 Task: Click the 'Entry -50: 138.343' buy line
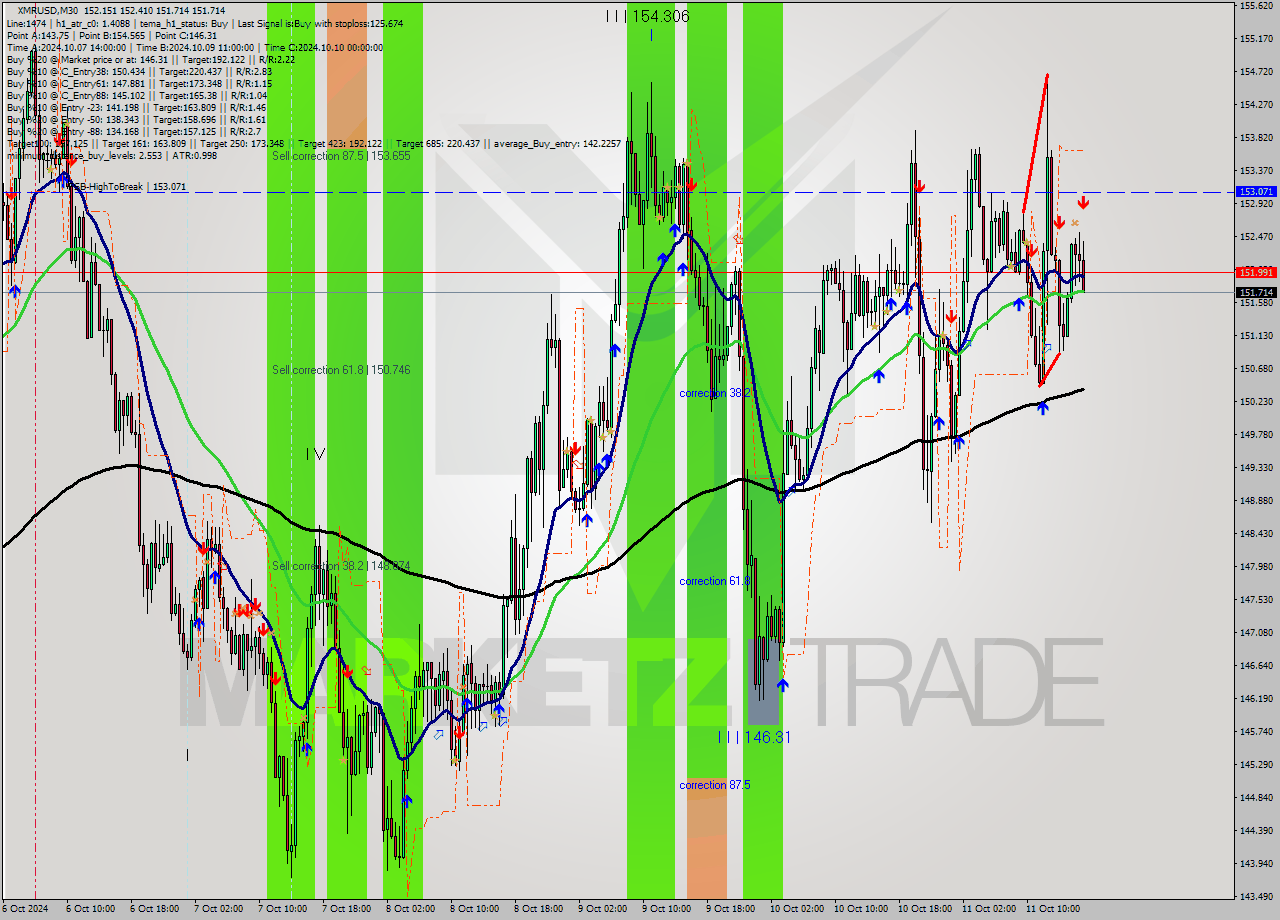coord(136,119)
